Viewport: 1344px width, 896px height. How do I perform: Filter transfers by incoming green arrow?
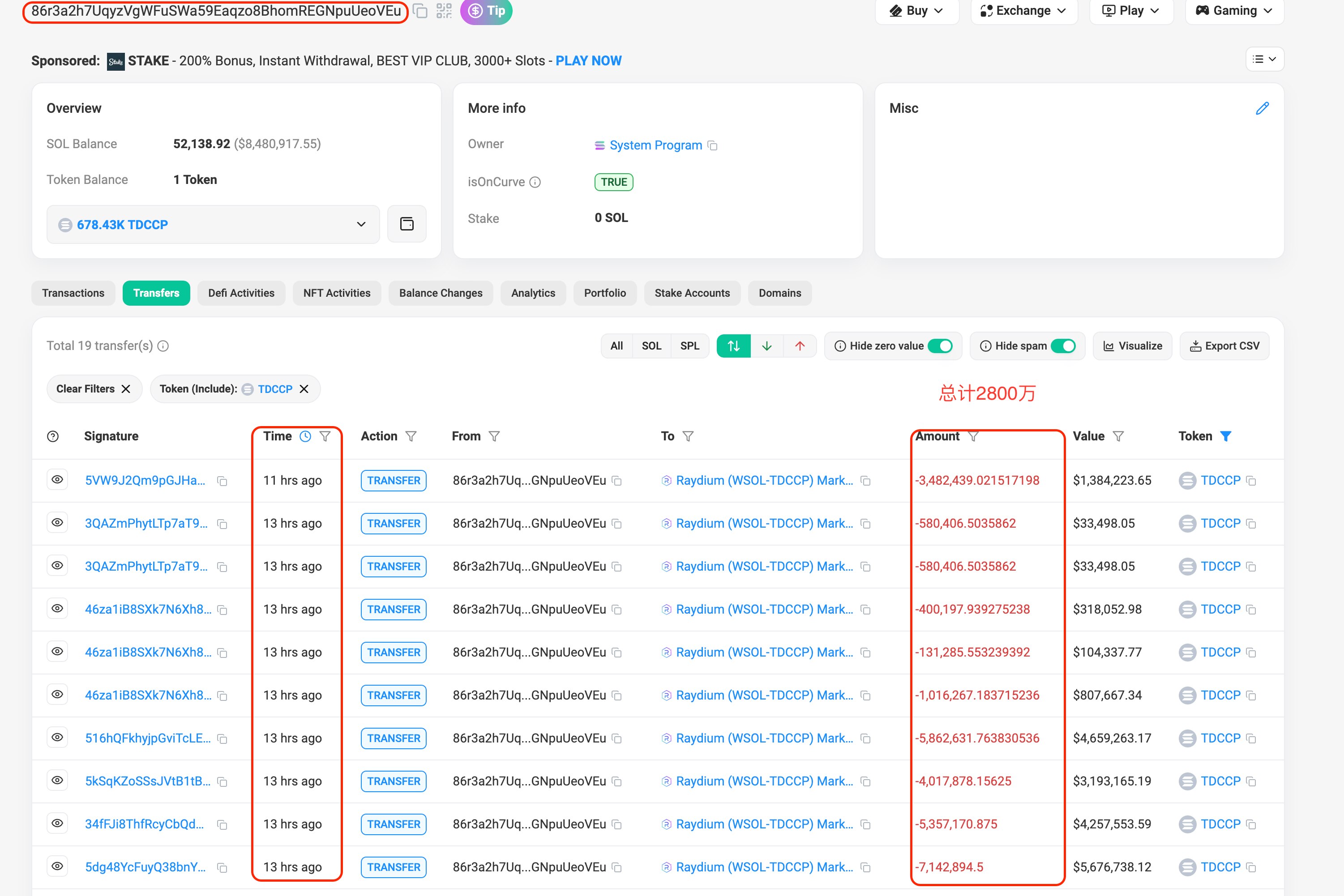click(x=766, y=346)
